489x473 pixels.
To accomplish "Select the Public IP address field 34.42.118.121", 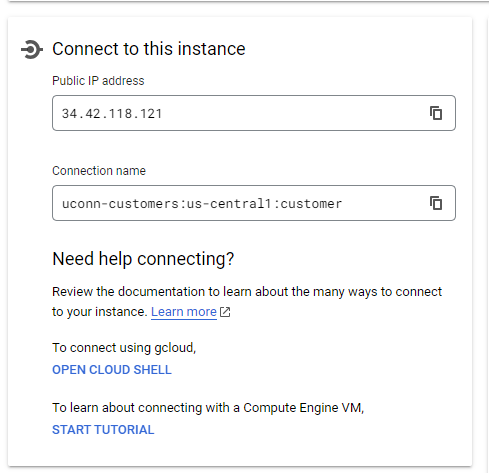I will point(254,113).
